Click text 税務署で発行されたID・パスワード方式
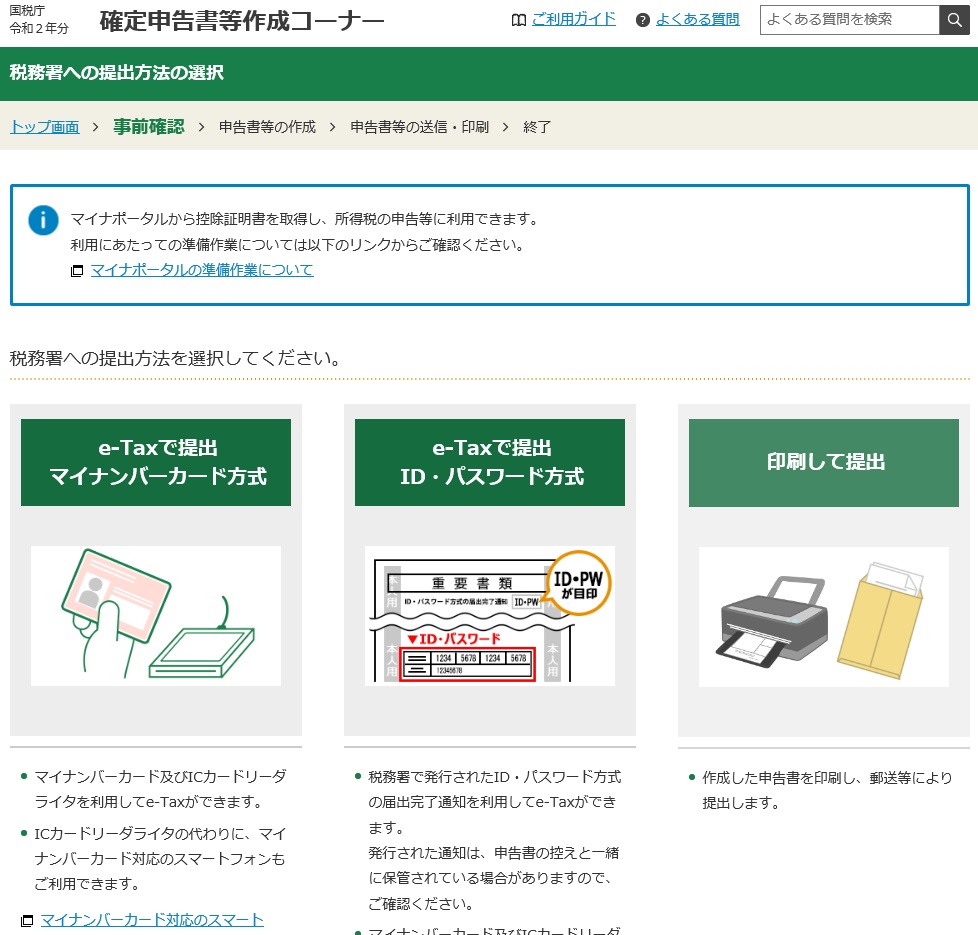 coord(495,777)
